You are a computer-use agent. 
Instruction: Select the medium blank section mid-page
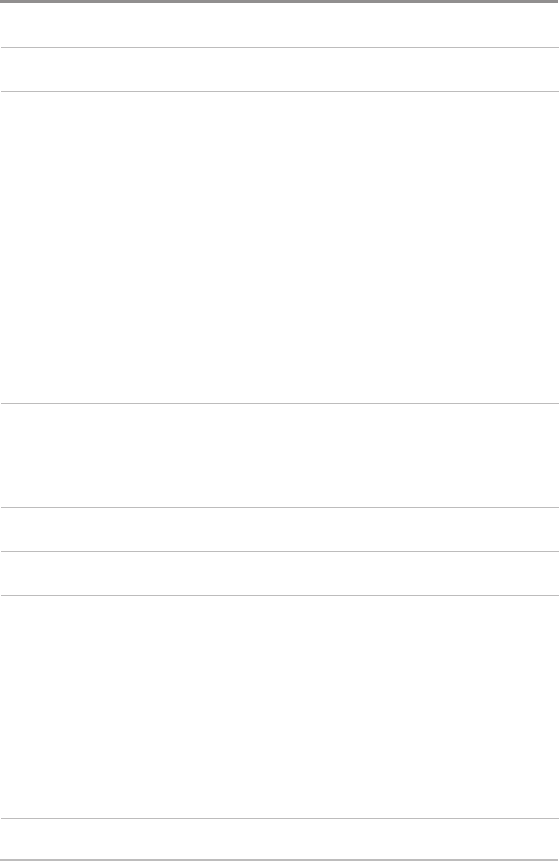pyautogui.click(x=280, y=455)
